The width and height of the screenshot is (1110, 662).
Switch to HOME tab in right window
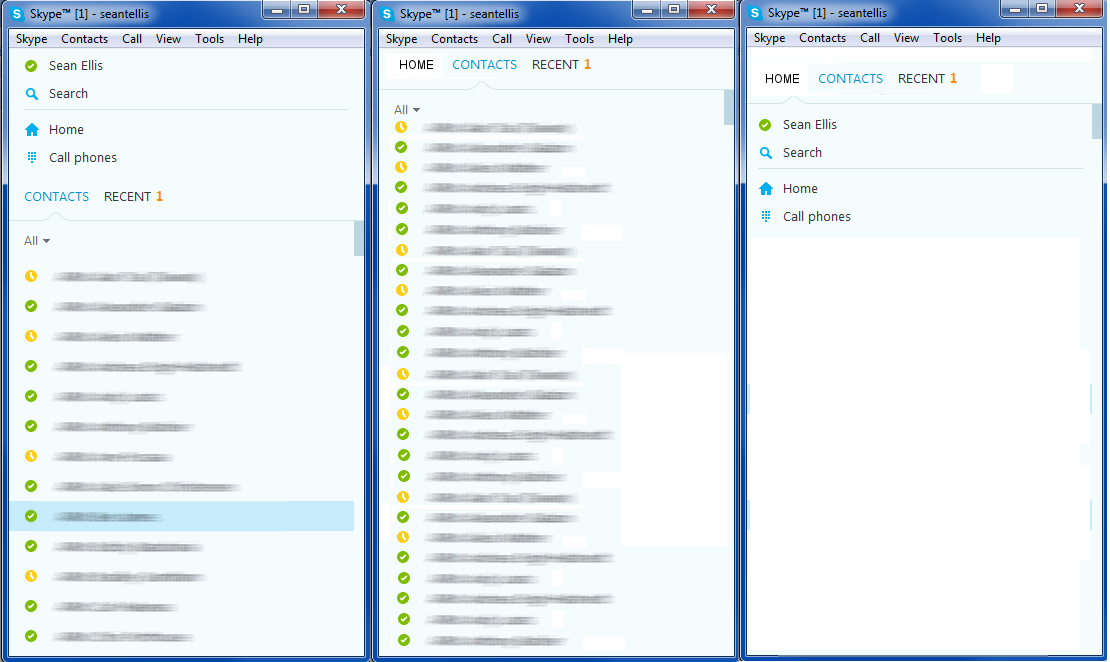(782, 79)
